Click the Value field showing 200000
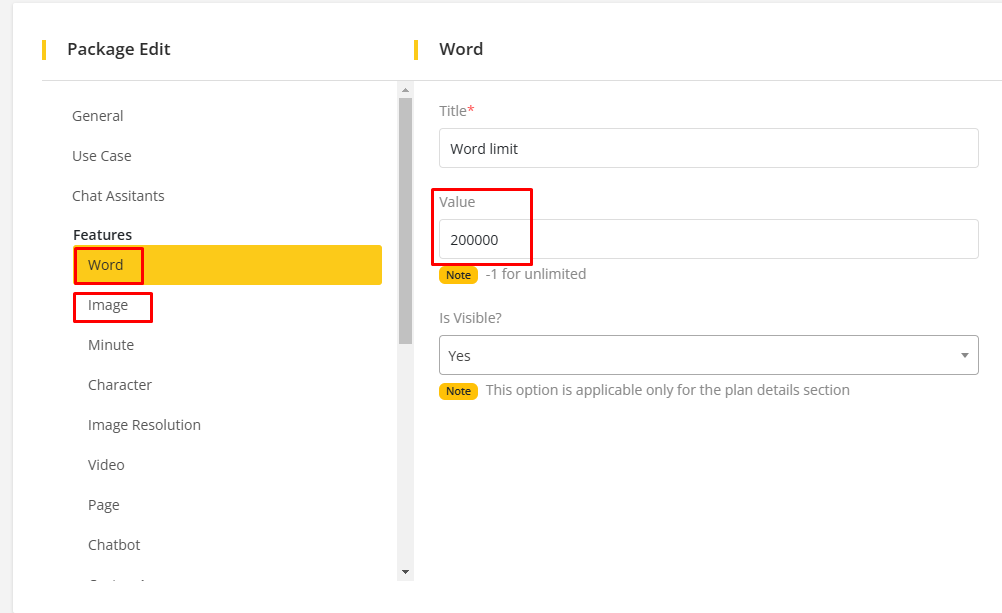1002x613 pixels. click(x=708, y=239)
